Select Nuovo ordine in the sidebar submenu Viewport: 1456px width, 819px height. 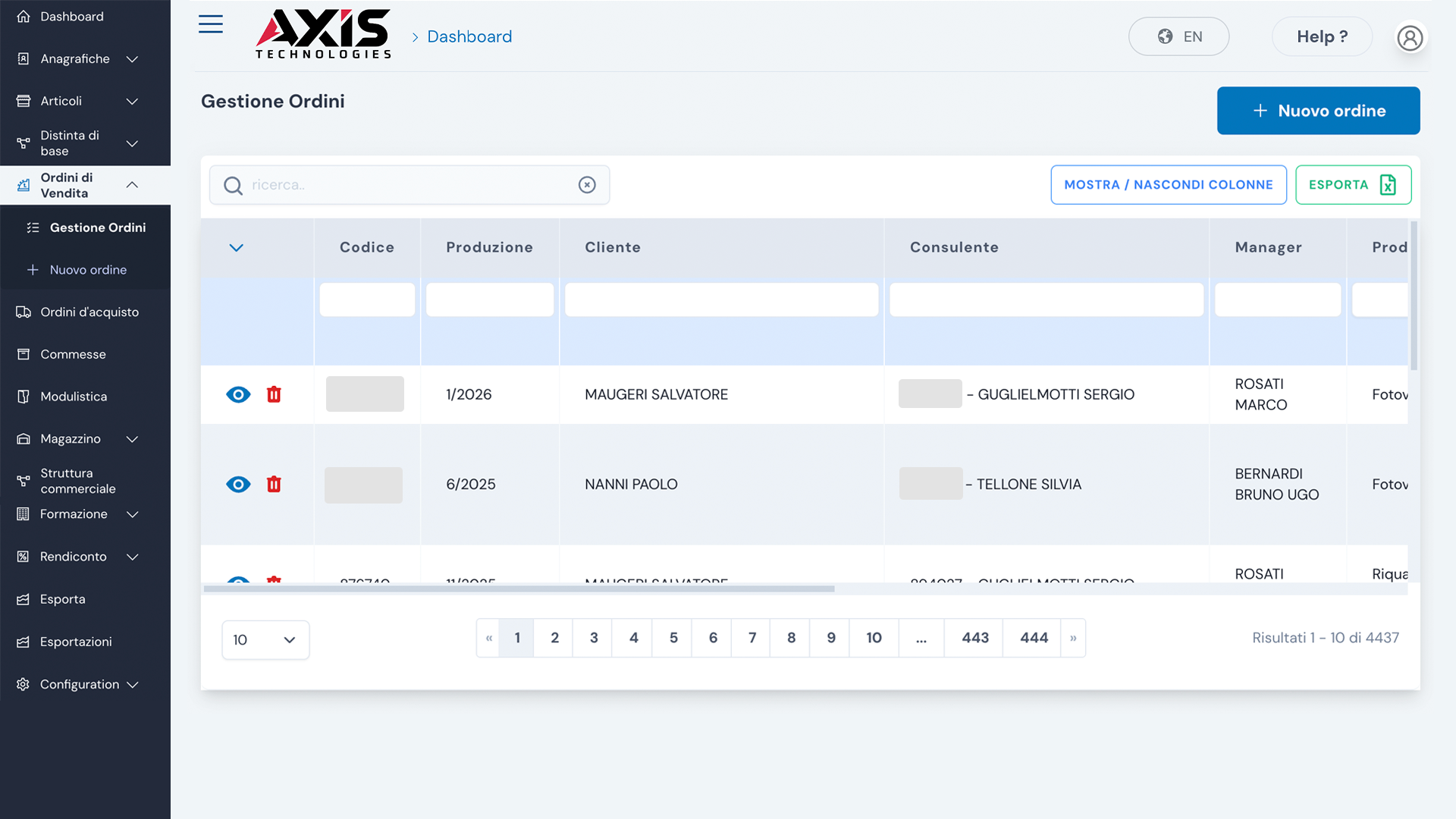point(88,270)
